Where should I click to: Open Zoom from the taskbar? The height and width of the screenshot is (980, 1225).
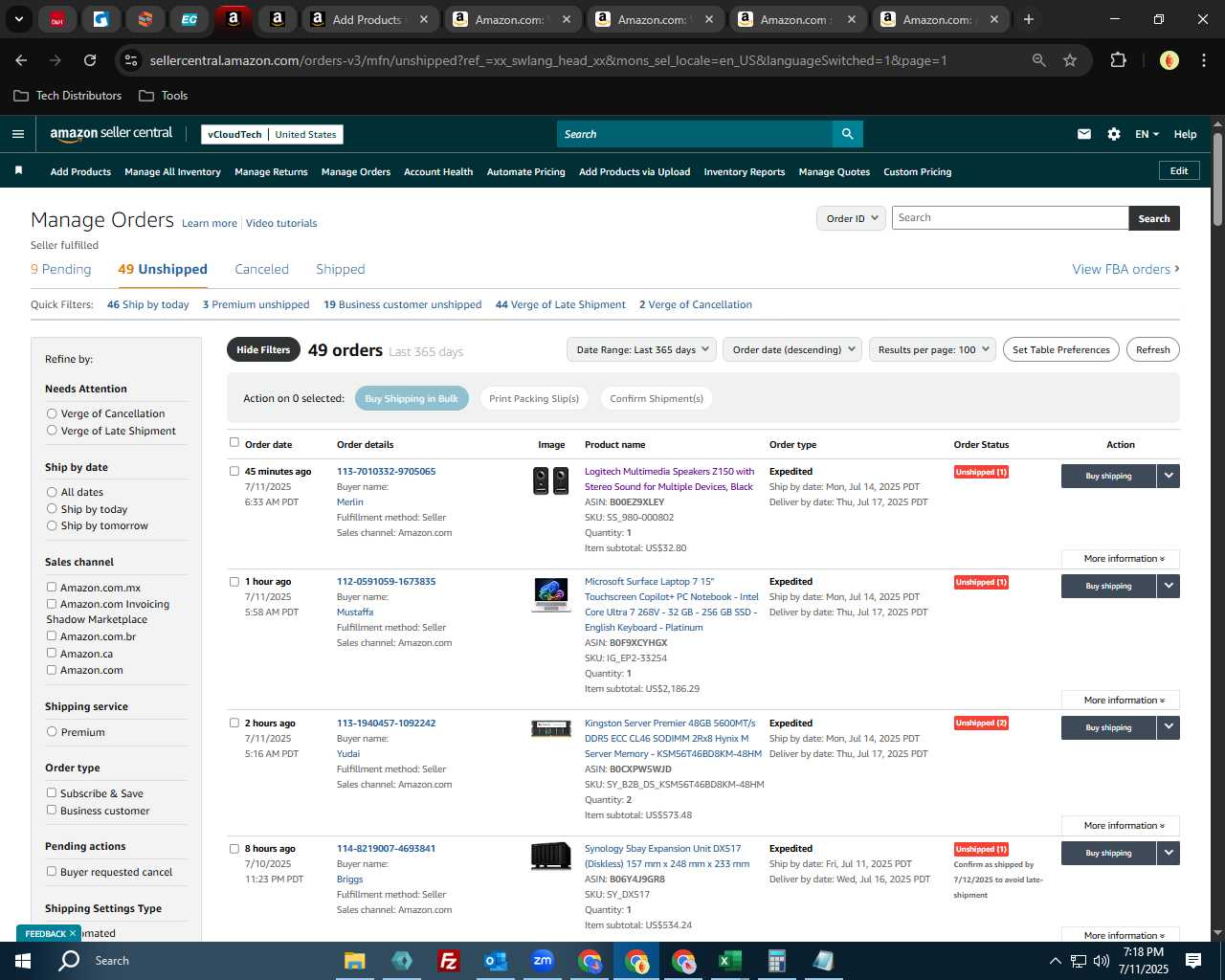coord(543,961)
